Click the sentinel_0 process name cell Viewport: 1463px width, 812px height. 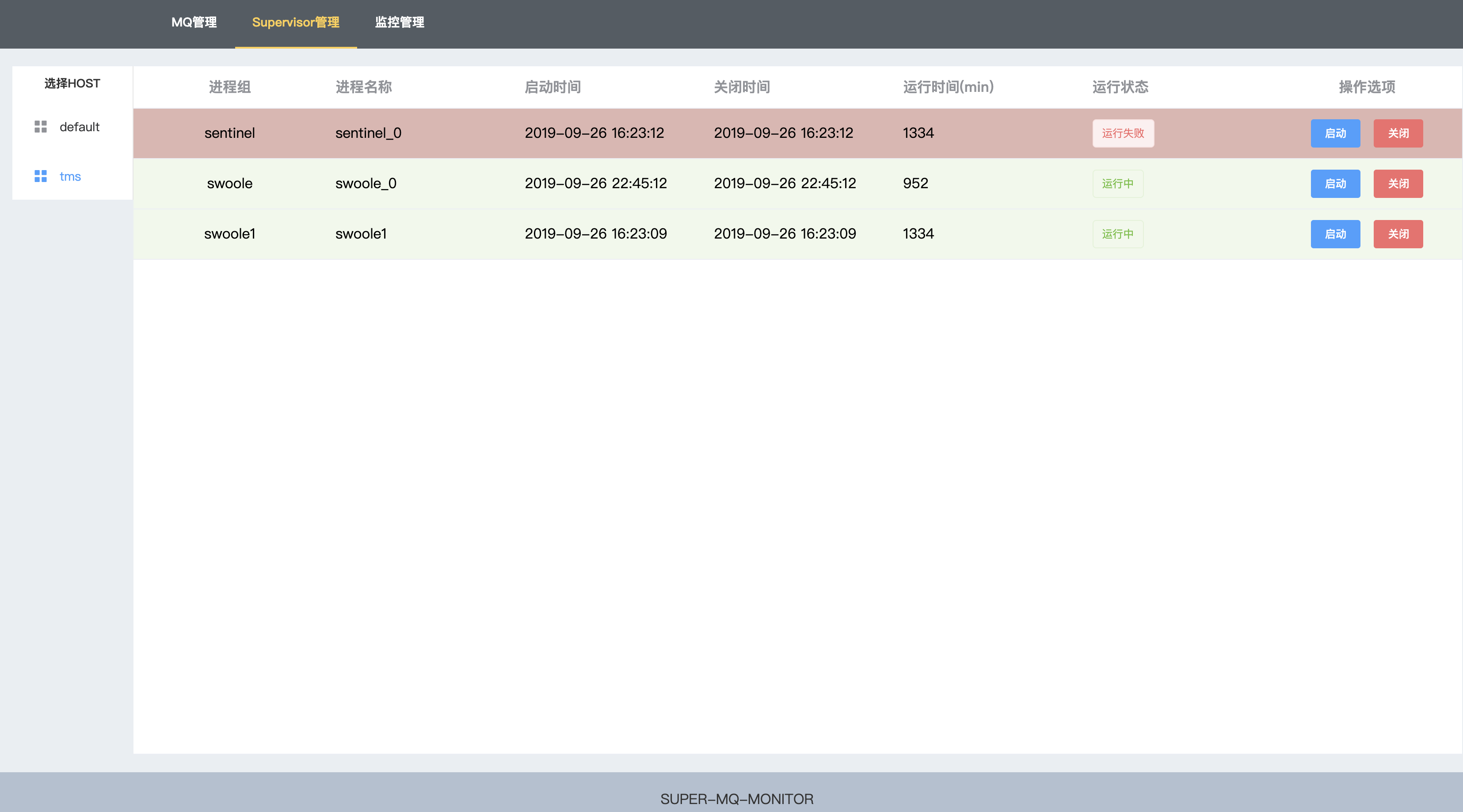(x=368, y=133)
